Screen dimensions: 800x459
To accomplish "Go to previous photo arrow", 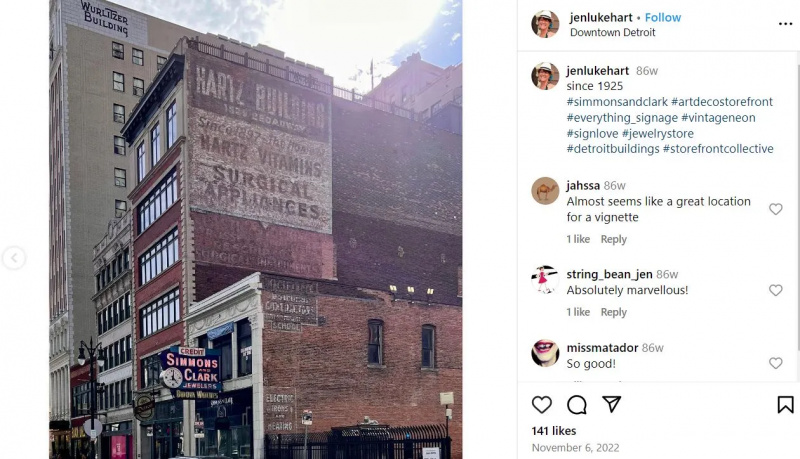I will (14, 258).
